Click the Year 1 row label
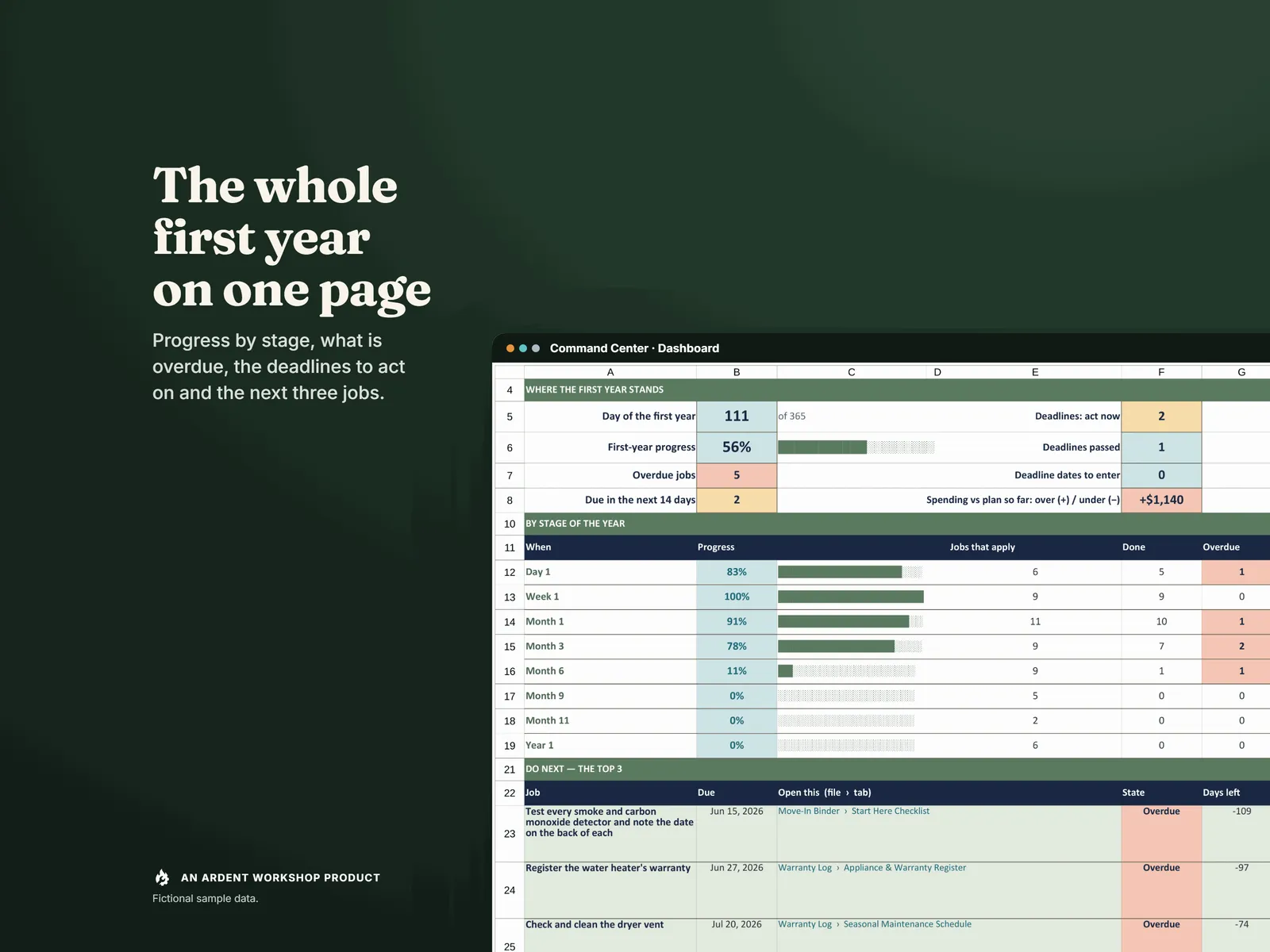The width and height of the screenshot is (1270, 952). click(540, 746)
